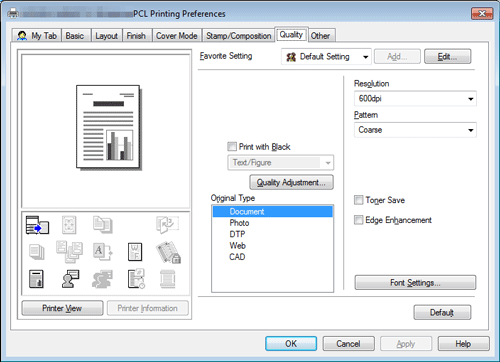The image size is (500, 362).
Task: Open Font Settings... dialog
Action: 415,283
